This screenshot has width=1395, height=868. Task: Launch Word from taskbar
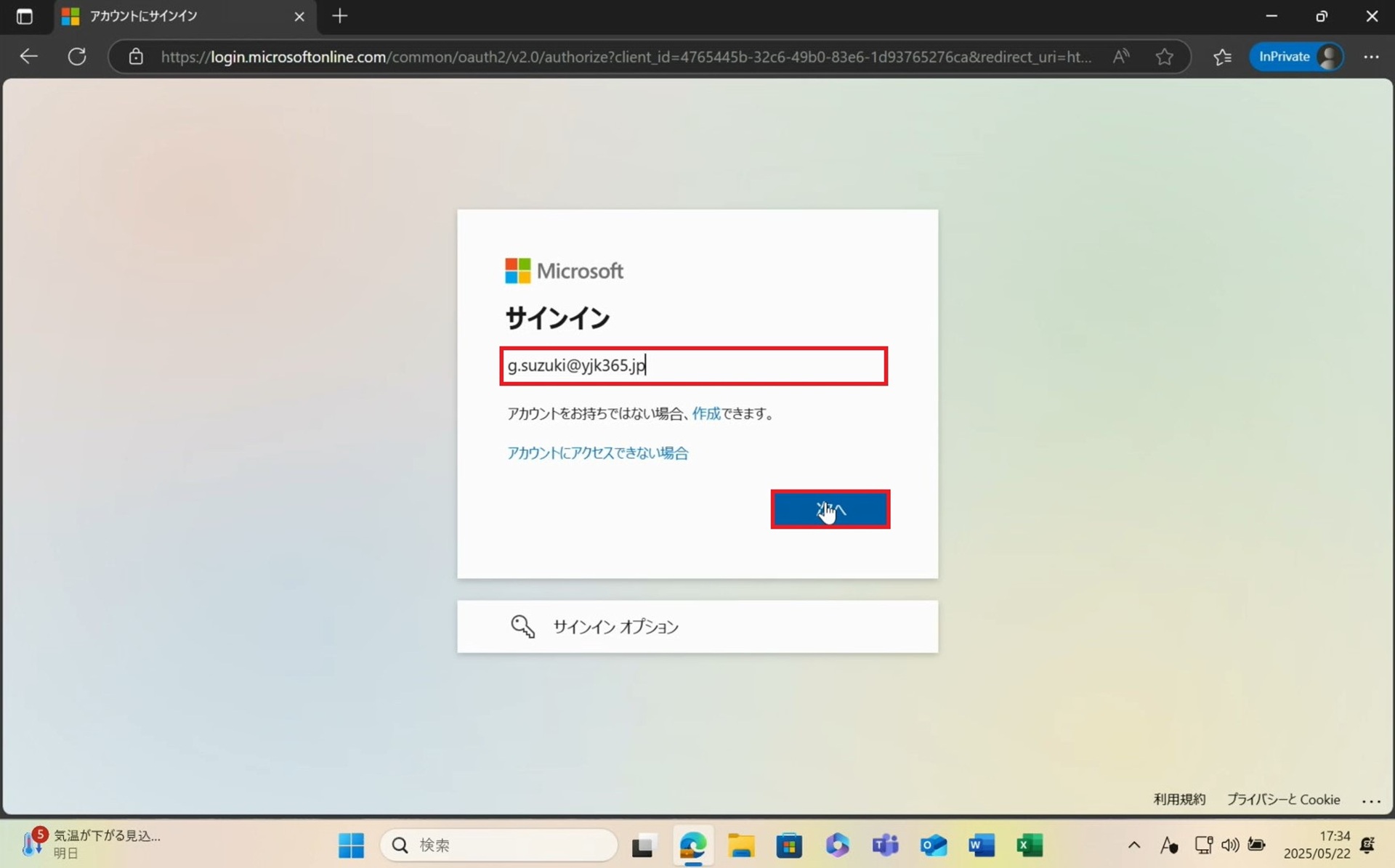[982, 845]
